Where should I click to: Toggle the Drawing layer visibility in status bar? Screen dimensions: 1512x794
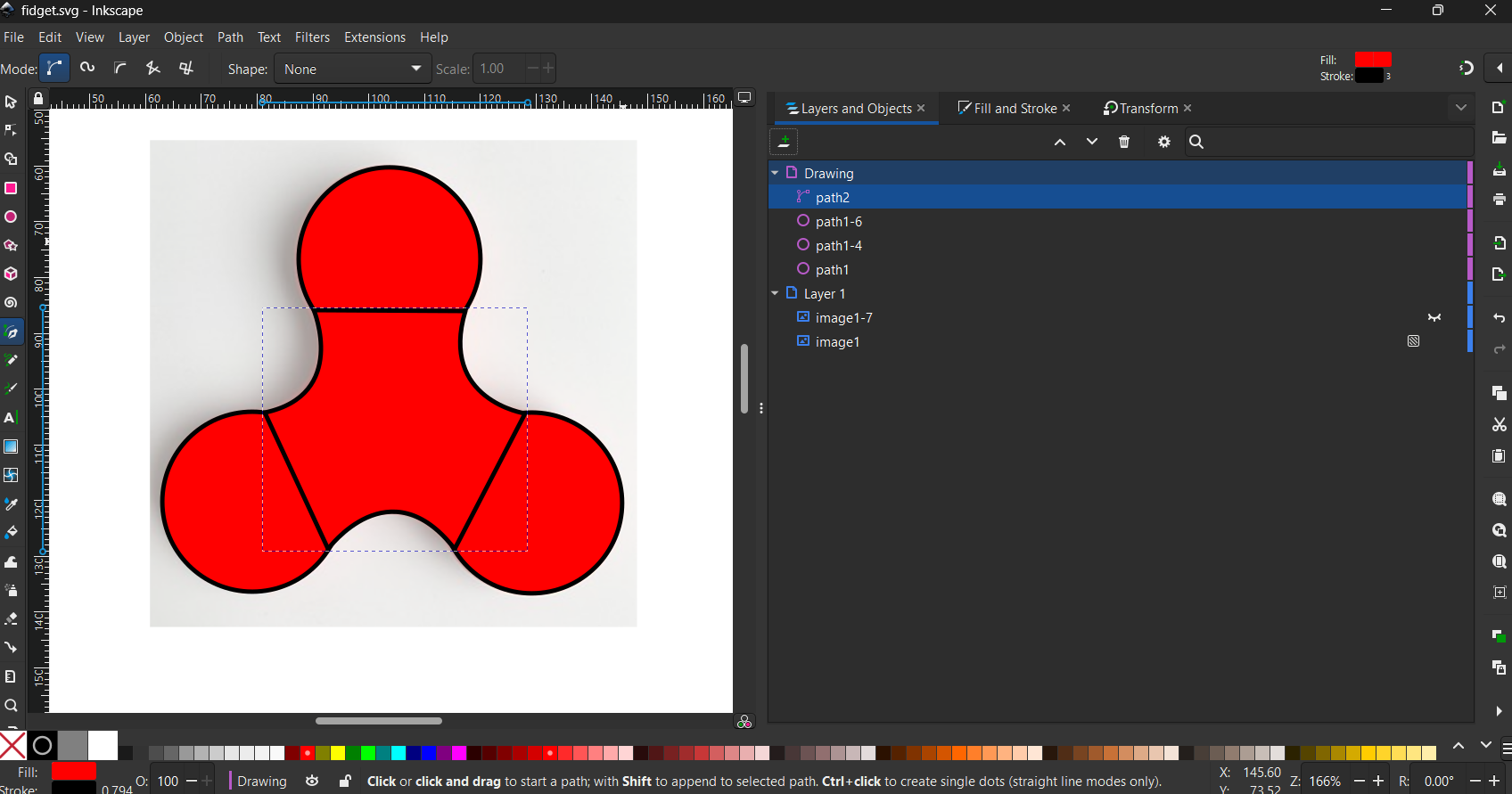pos(312,782)
